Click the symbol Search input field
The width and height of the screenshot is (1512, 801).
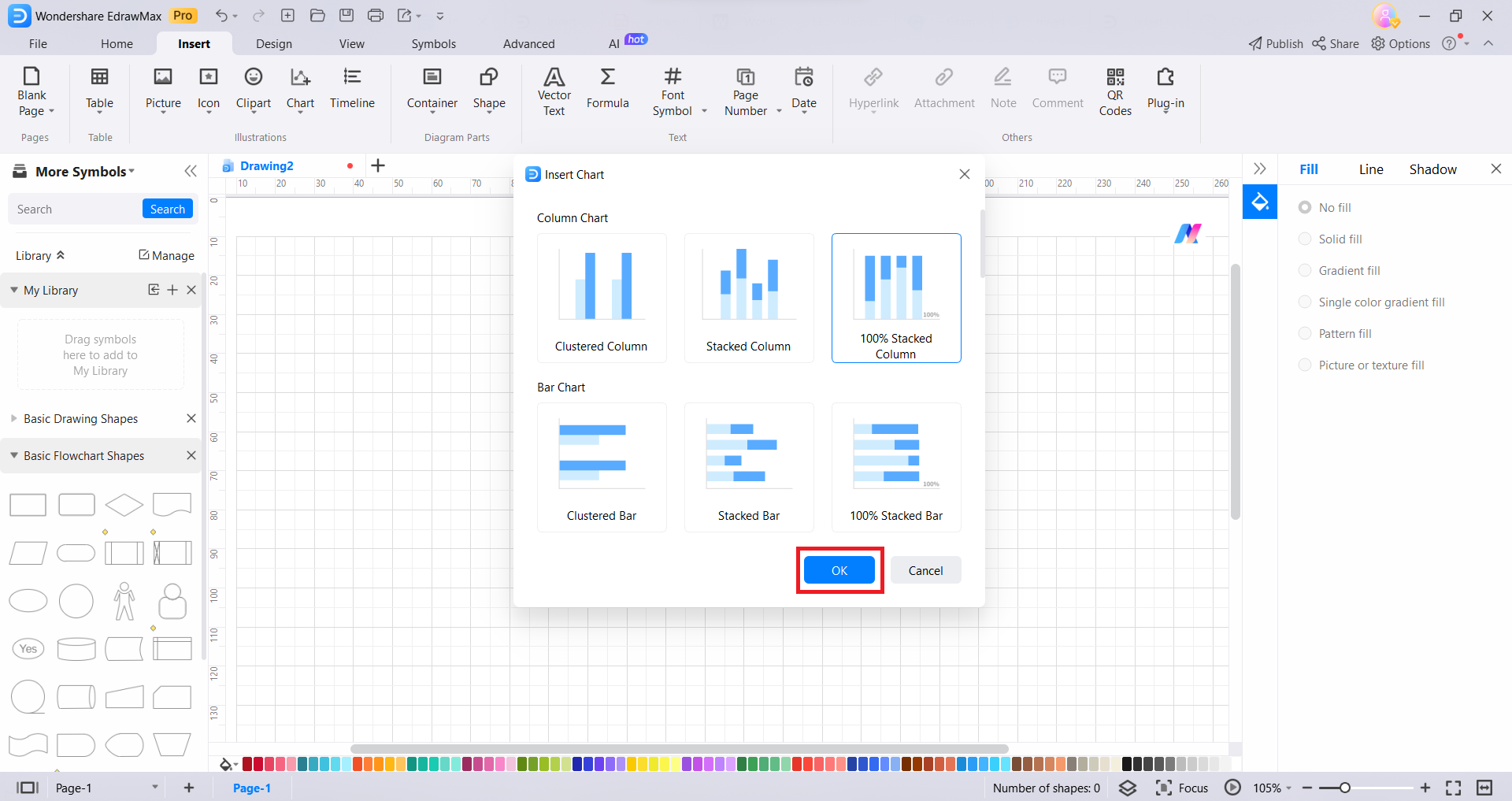76,209
